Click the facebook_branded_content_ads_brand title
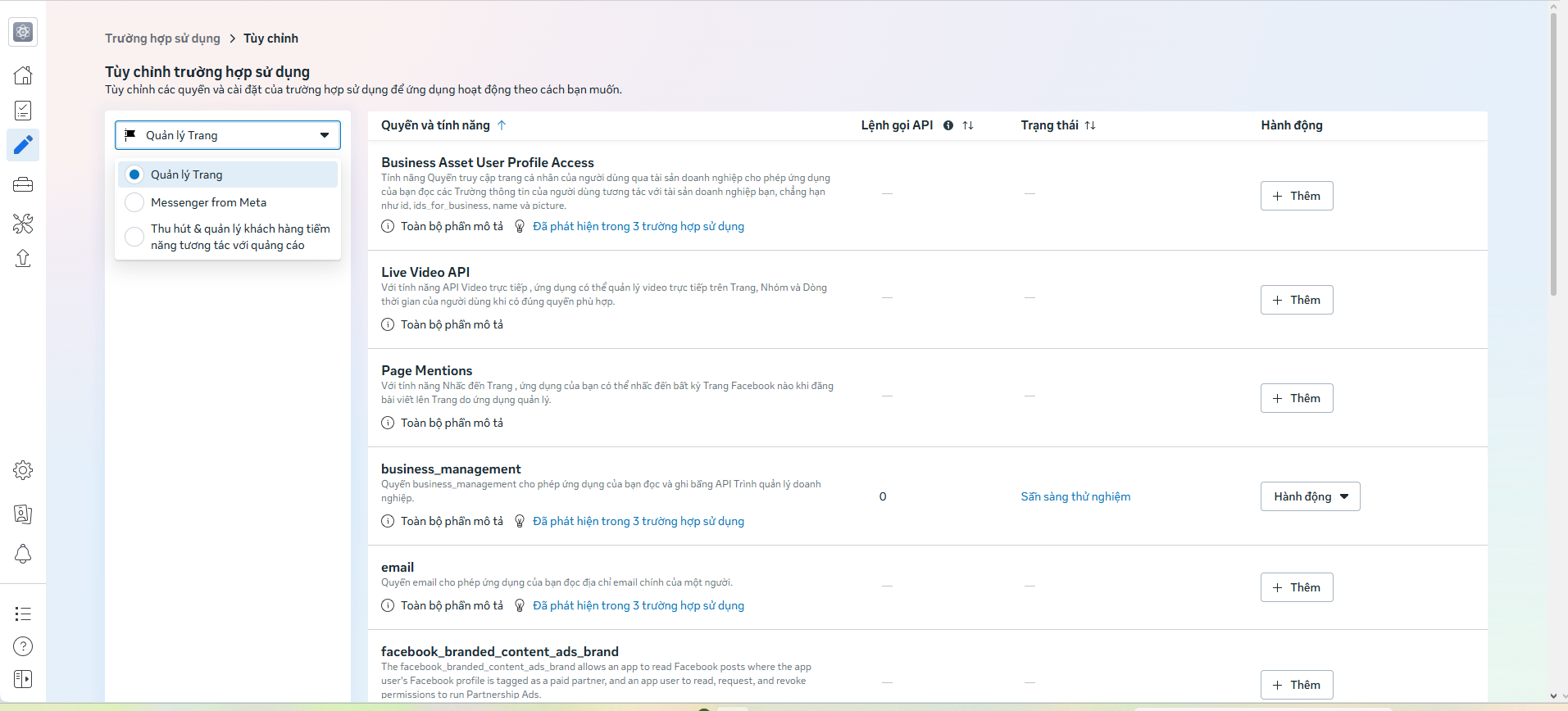Viewport: 1568px width, 711px height. [500, 651]
